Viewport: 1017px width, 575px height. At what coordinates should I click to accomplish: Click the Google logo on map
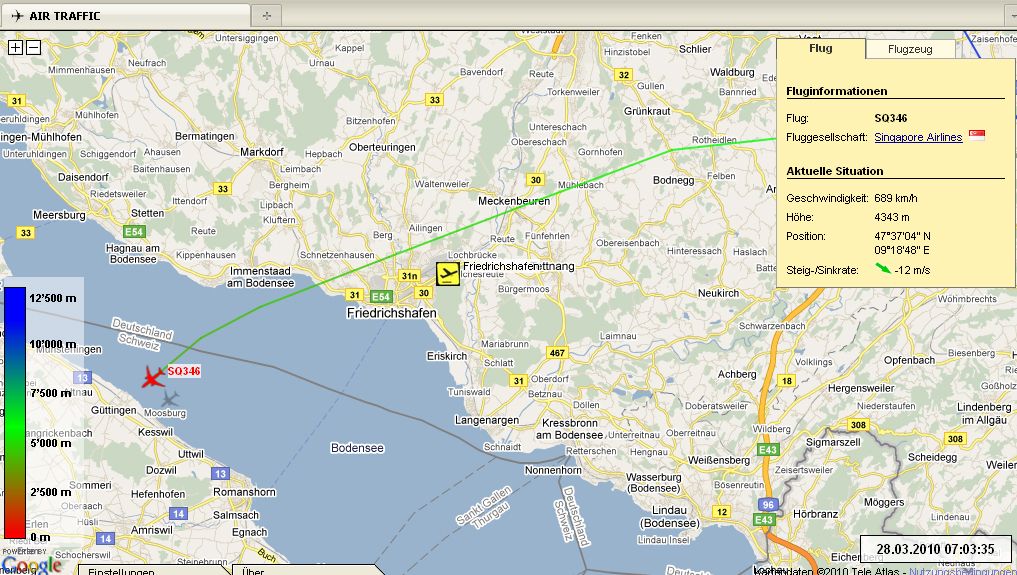click(x=31, y=565)
